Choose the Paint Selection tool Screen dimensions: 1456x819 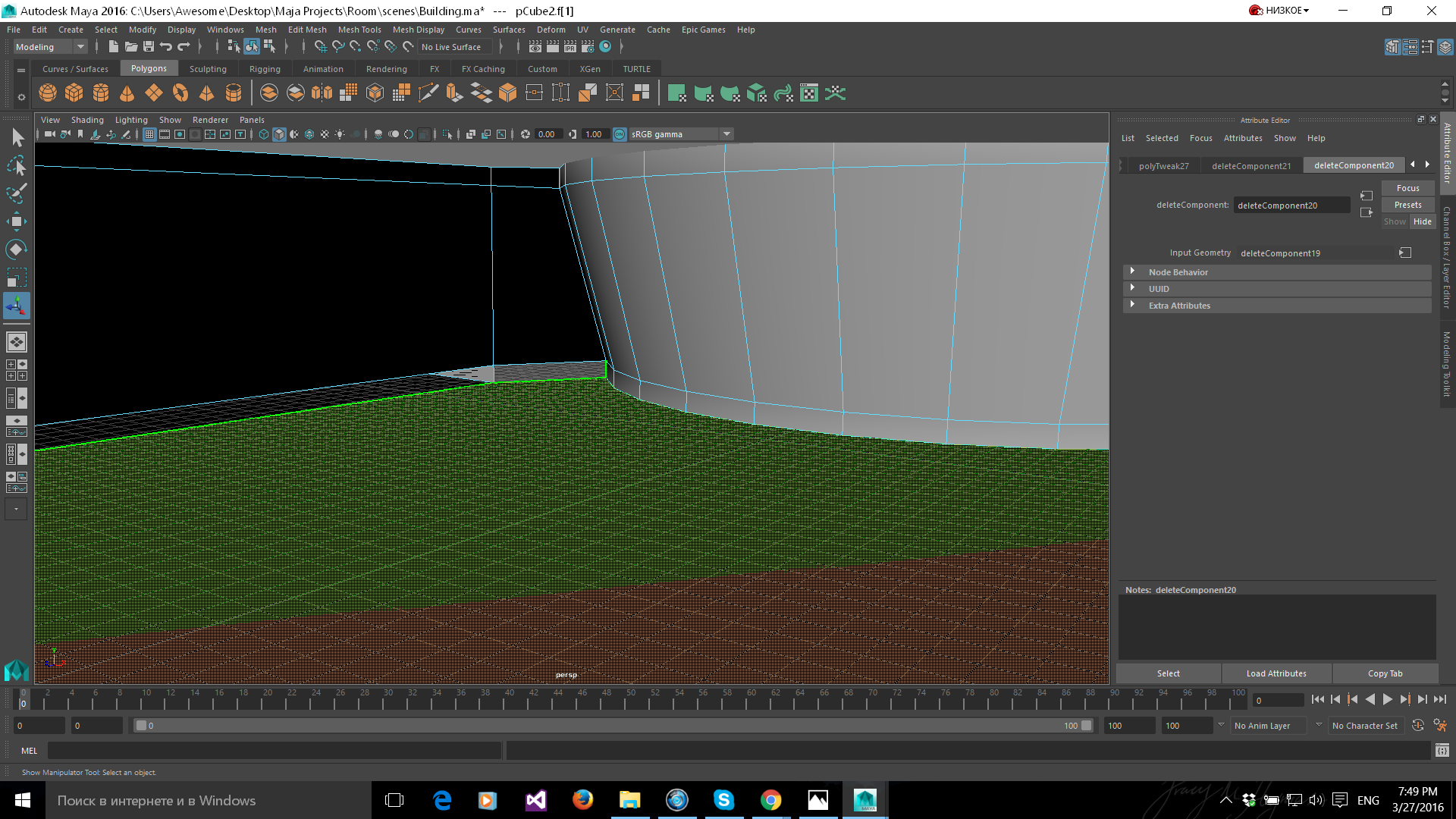click(17, 193)
